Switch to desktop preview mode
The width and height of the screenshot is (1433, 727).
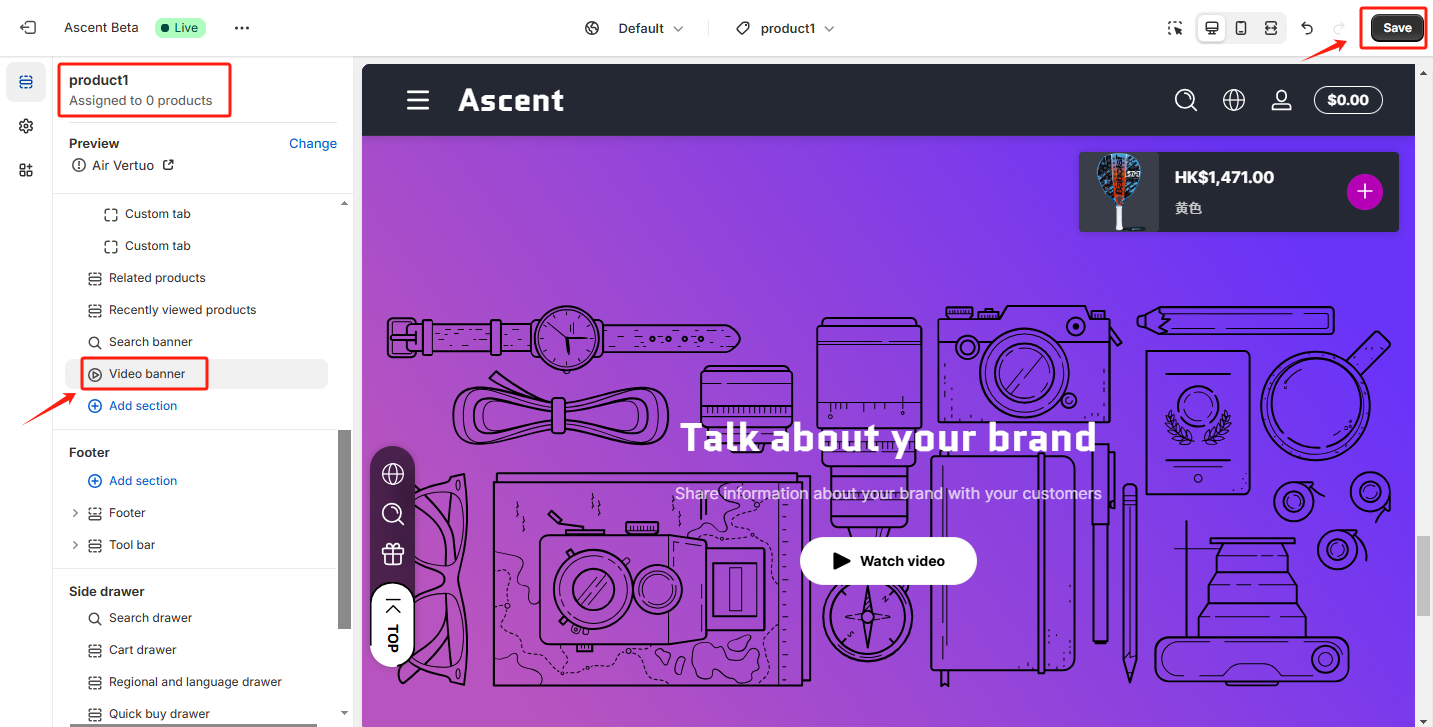1212,28
